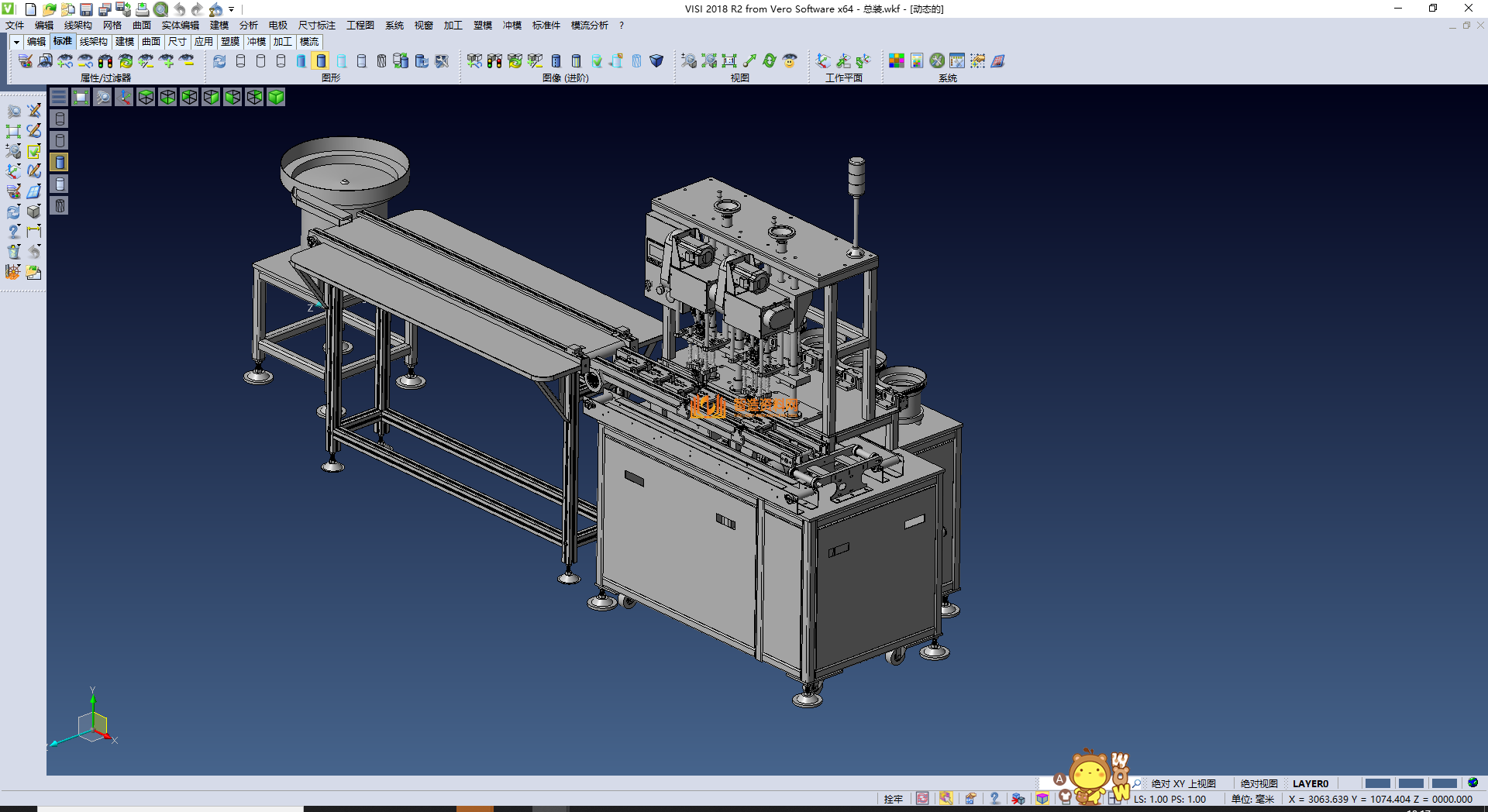Viewport: 1488px width, 812px height.
Task: Click the solid green cube view icon
Action: point(276,97)
